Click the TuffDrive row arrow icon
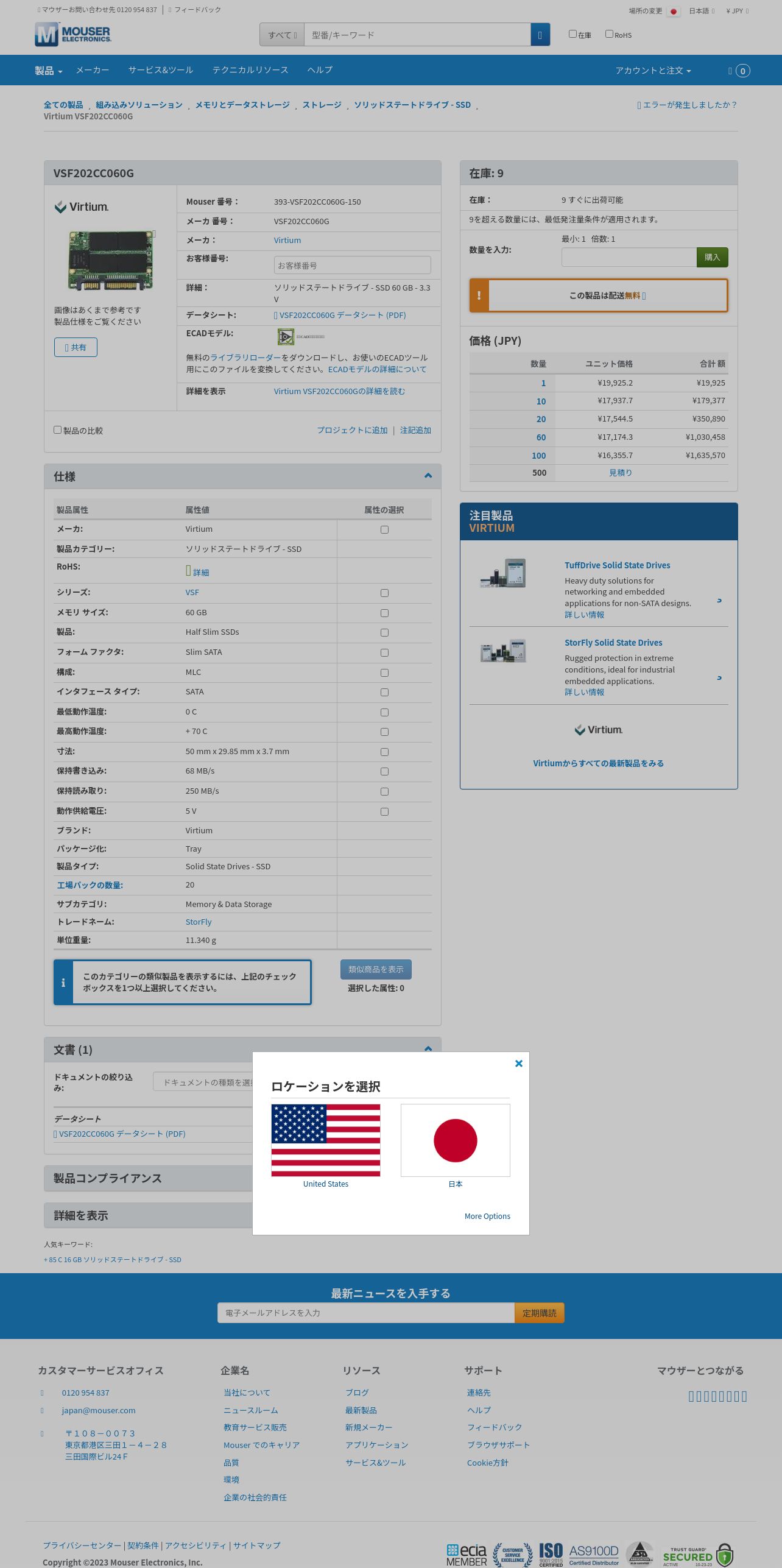 719,601
